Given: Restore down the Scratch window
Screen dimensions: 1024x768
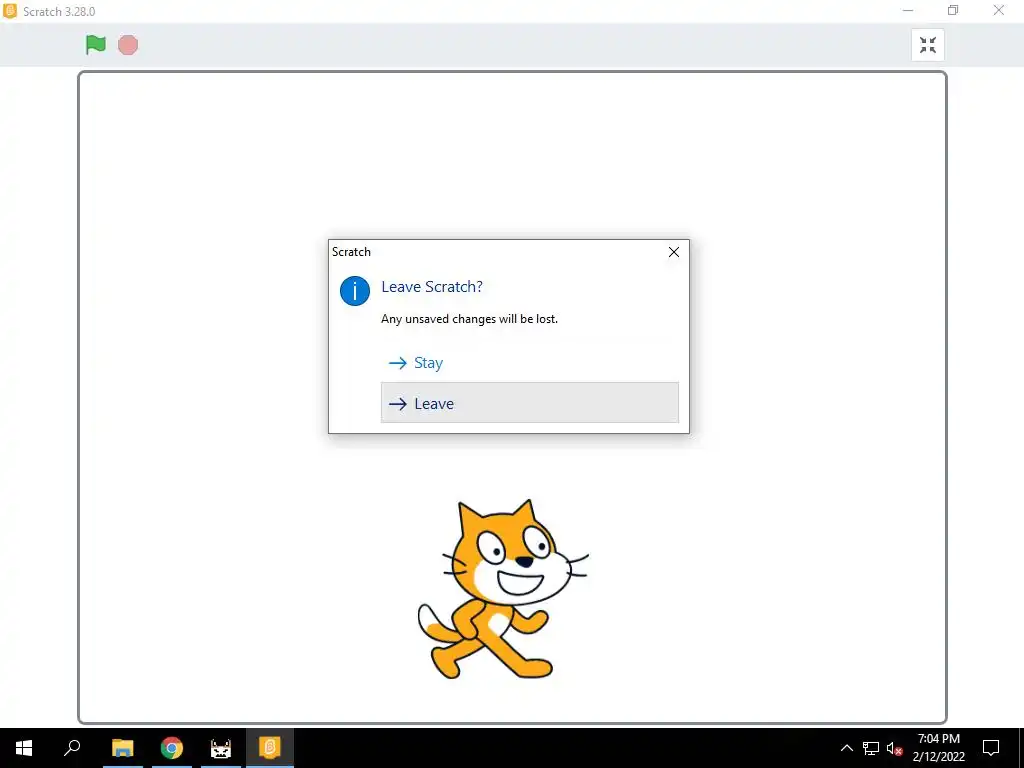Looking at the screenshot, I should tap(953, 10).
